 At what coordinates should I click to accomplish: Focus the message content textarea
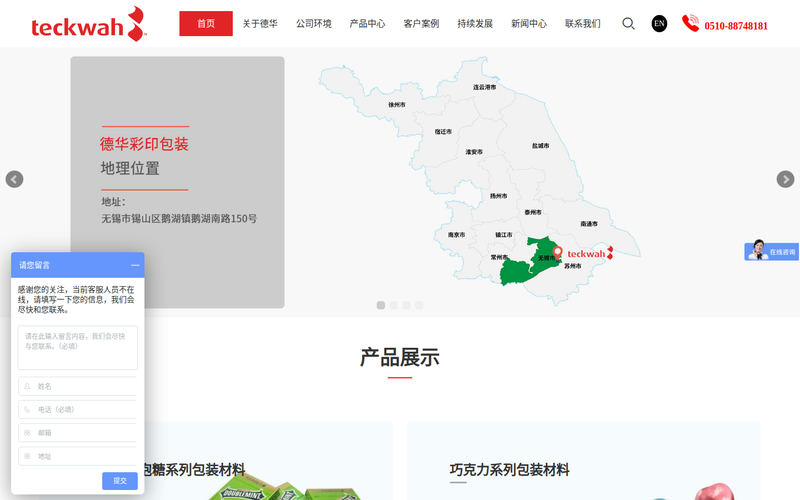click(x=78, y=347)
